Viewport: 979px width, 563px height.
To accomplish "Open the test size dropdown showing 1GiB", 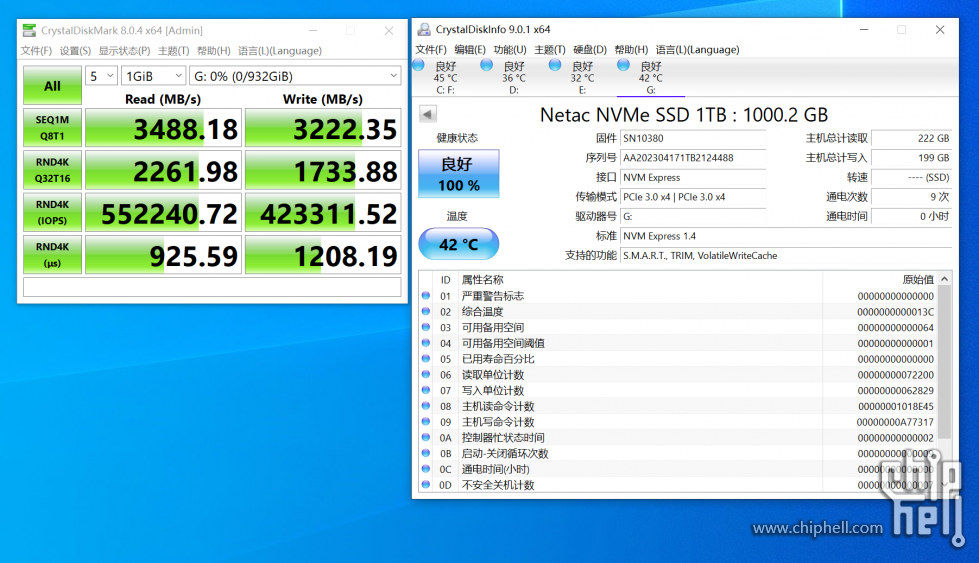I will (x=154, y=76).
